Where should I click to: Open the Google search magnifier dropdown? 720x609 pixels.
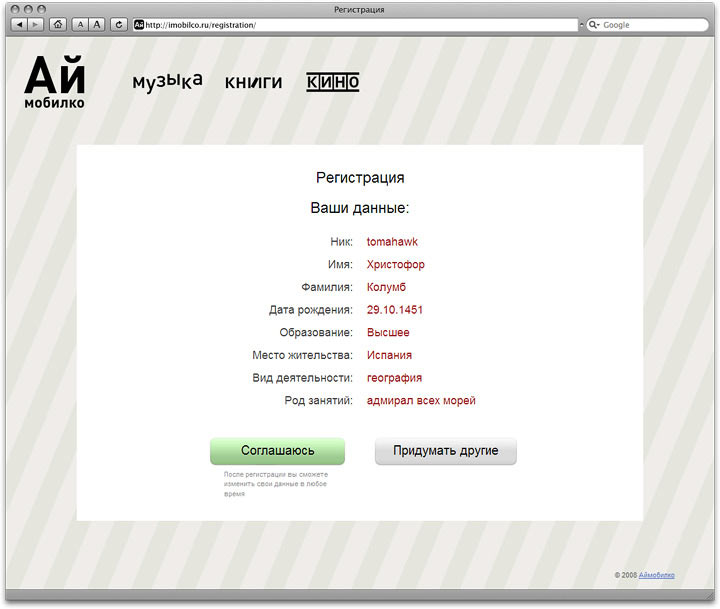594,24
